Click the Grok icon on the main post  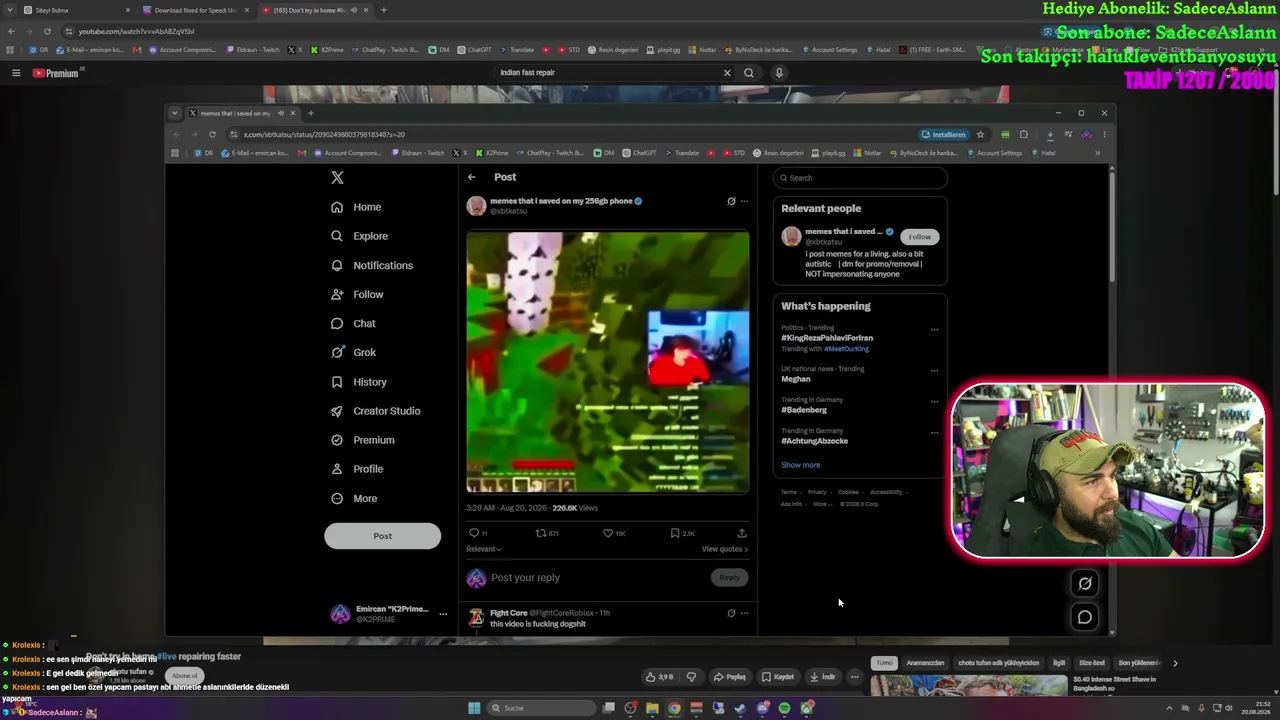tap(731, 201)
